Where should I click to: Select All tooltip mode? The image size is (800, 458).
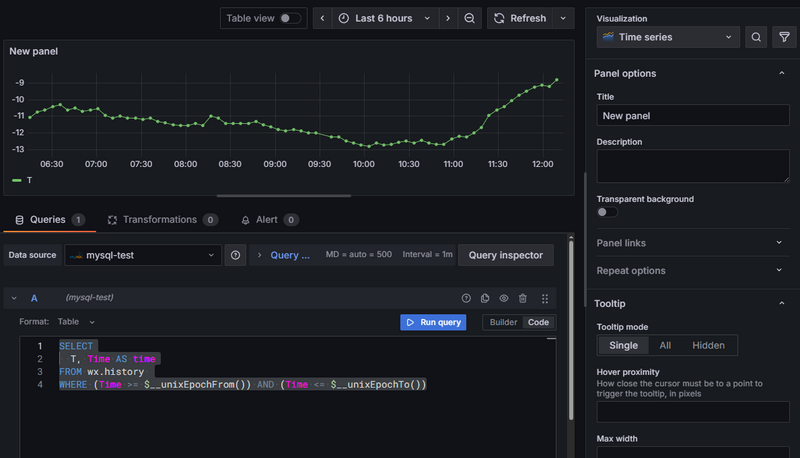(665, 345)
